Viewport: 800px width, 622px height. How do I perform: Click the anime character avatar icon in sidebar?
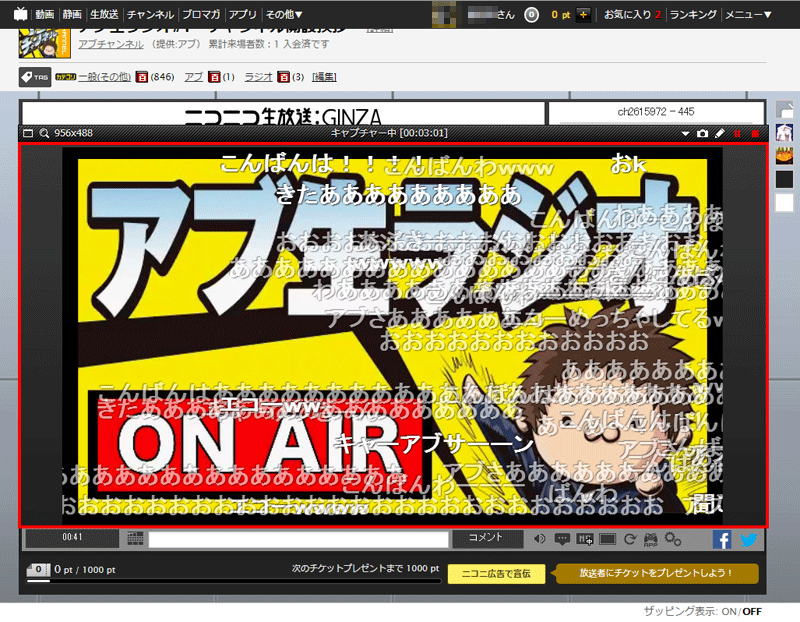point(785,133)
